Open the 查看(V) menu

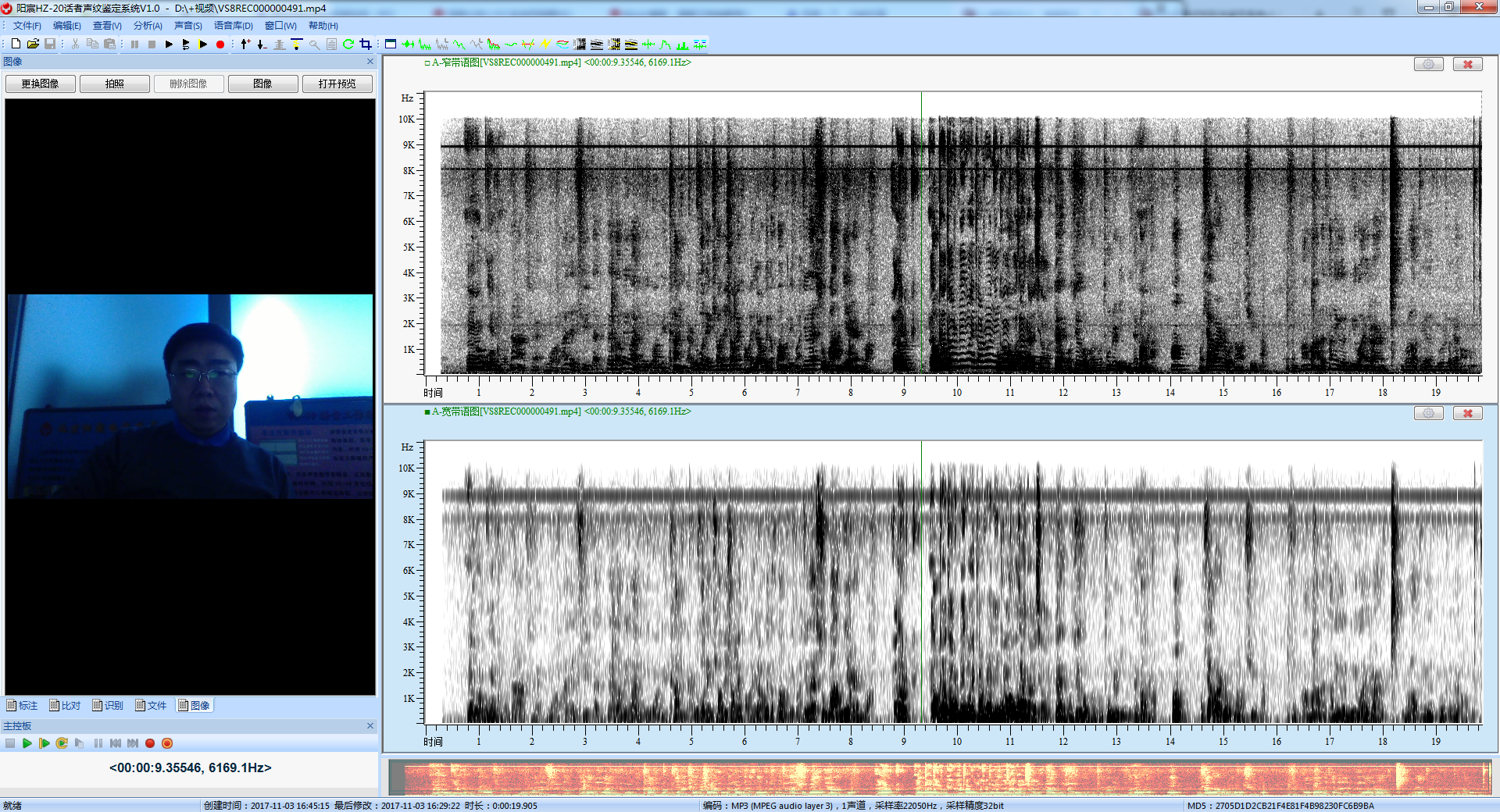pos(107,26)
